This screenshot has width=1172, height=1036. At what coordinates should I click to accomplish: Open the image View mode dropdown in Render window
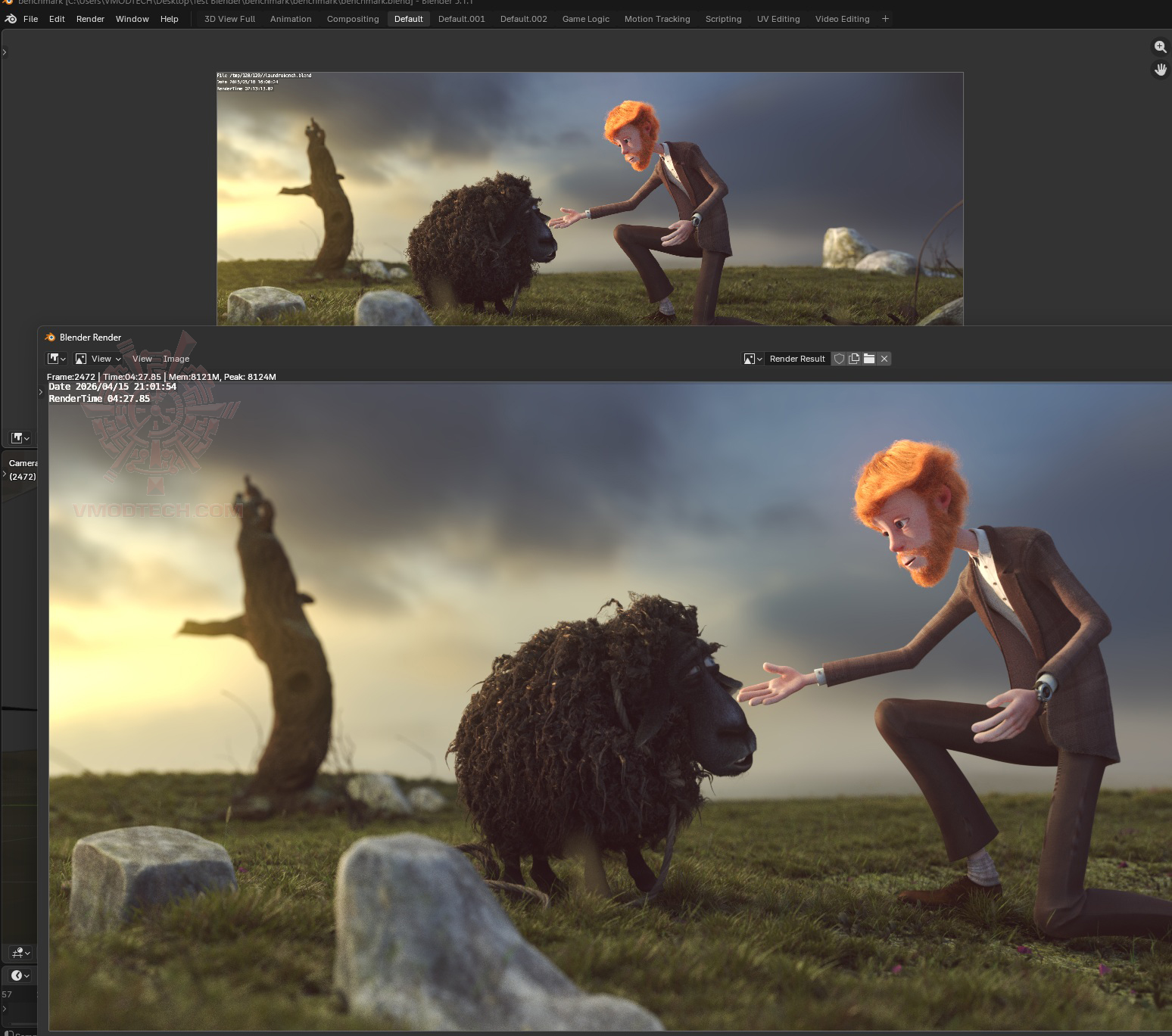[98, 359]
